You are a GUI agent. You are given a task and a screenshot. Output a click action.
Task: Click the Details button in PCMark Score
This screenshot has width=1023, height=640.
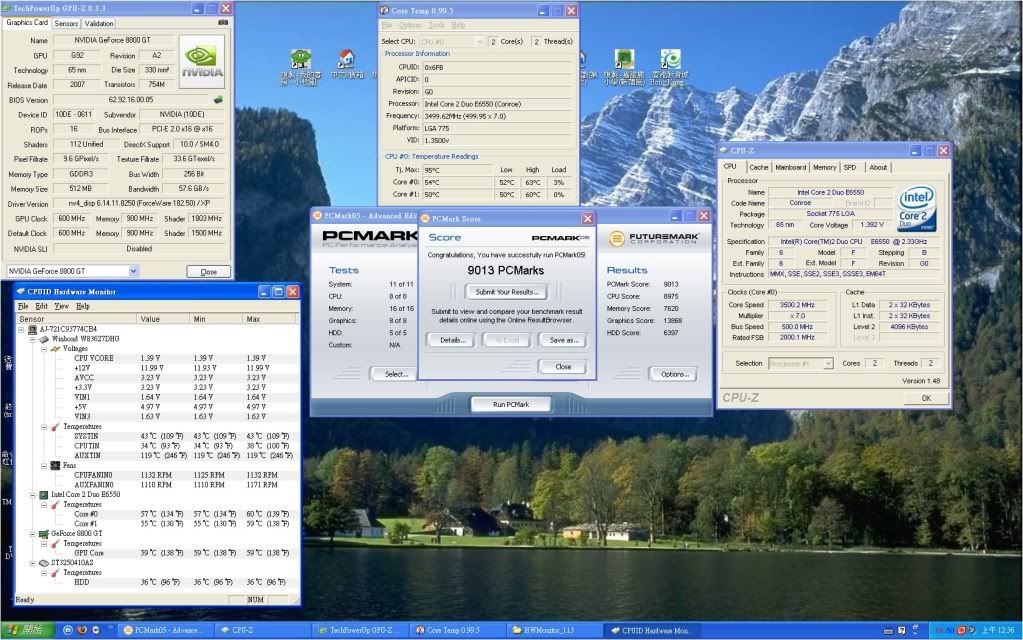[x=452, y=341]
